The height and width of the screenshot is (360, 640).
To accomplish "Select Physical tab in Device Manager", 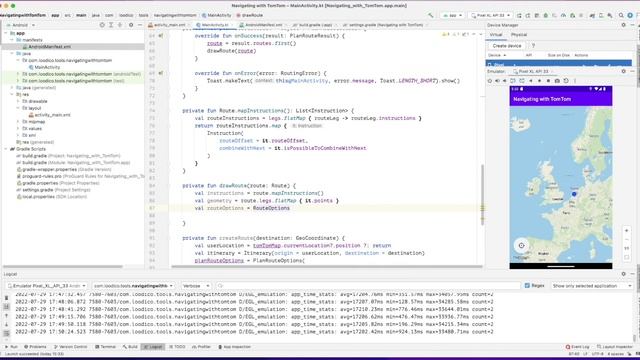I will tap(519, 35).
